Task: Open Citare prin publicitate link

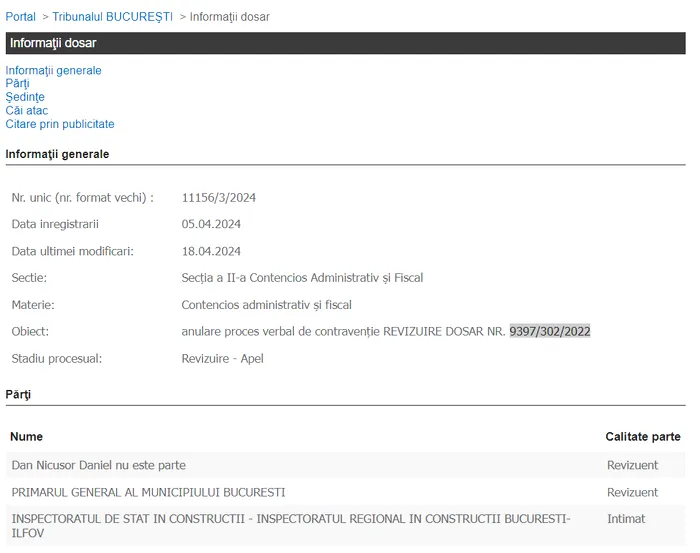Action: (60, 124)
